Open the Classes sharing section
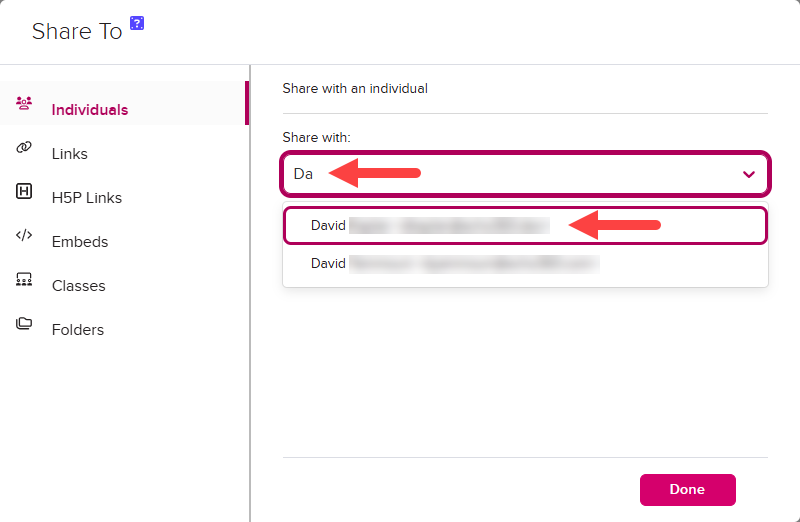 point(78,286)
